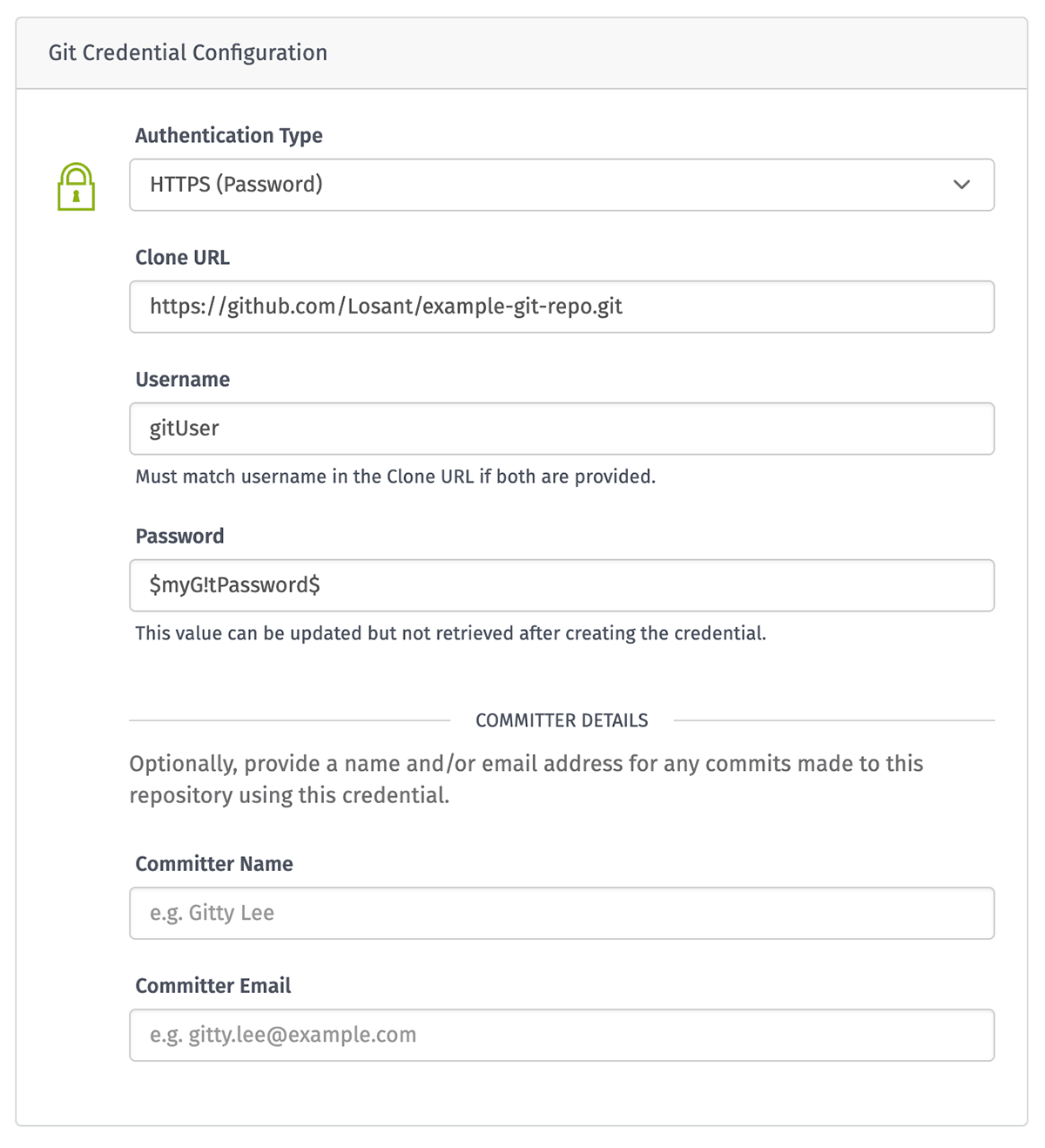
Task: Click the Committer Name field
Action: (562, 913)
